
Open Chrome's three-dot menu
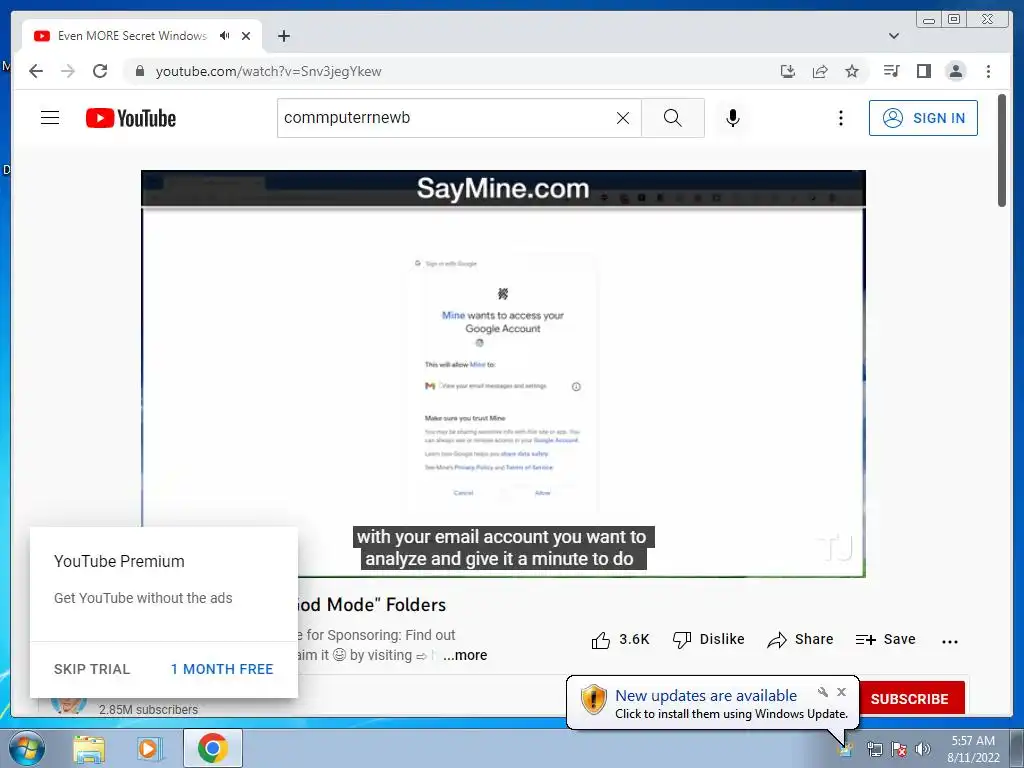point(988,71)
